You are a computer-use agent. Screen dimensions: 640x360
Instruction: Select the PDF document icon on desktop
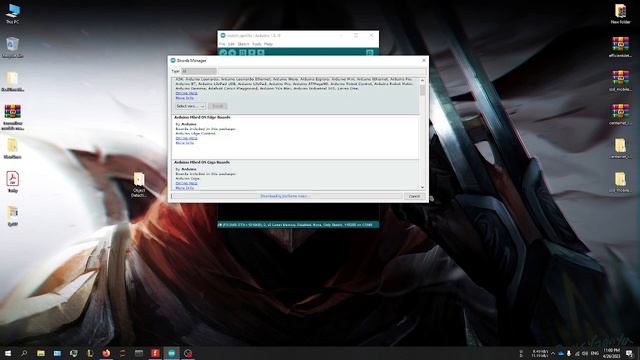tap(13, 182)
